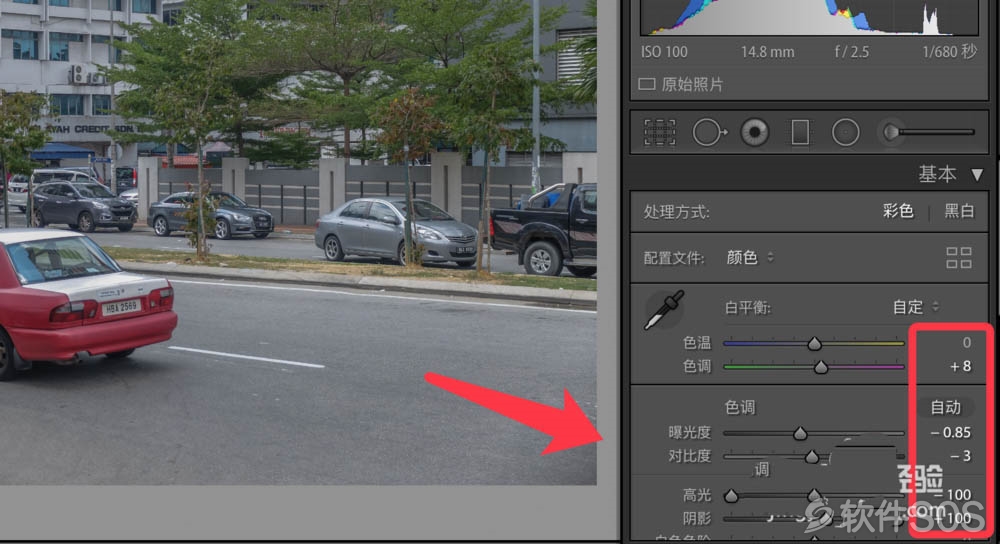Select the Red Eye Correction tool
Image resolution: width=1000 pixels, height=544 pixels.
(x=754, y=133)
